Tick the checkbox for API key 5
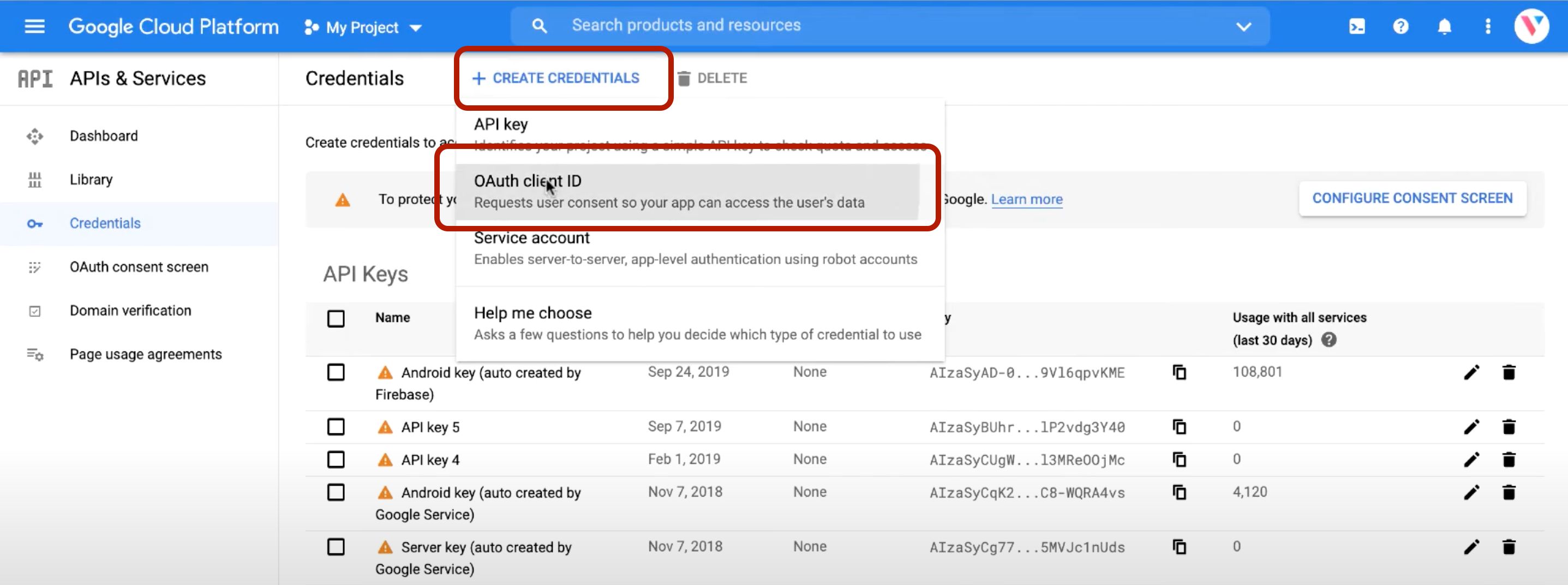Screen dimensions: 1568x585 336,427
